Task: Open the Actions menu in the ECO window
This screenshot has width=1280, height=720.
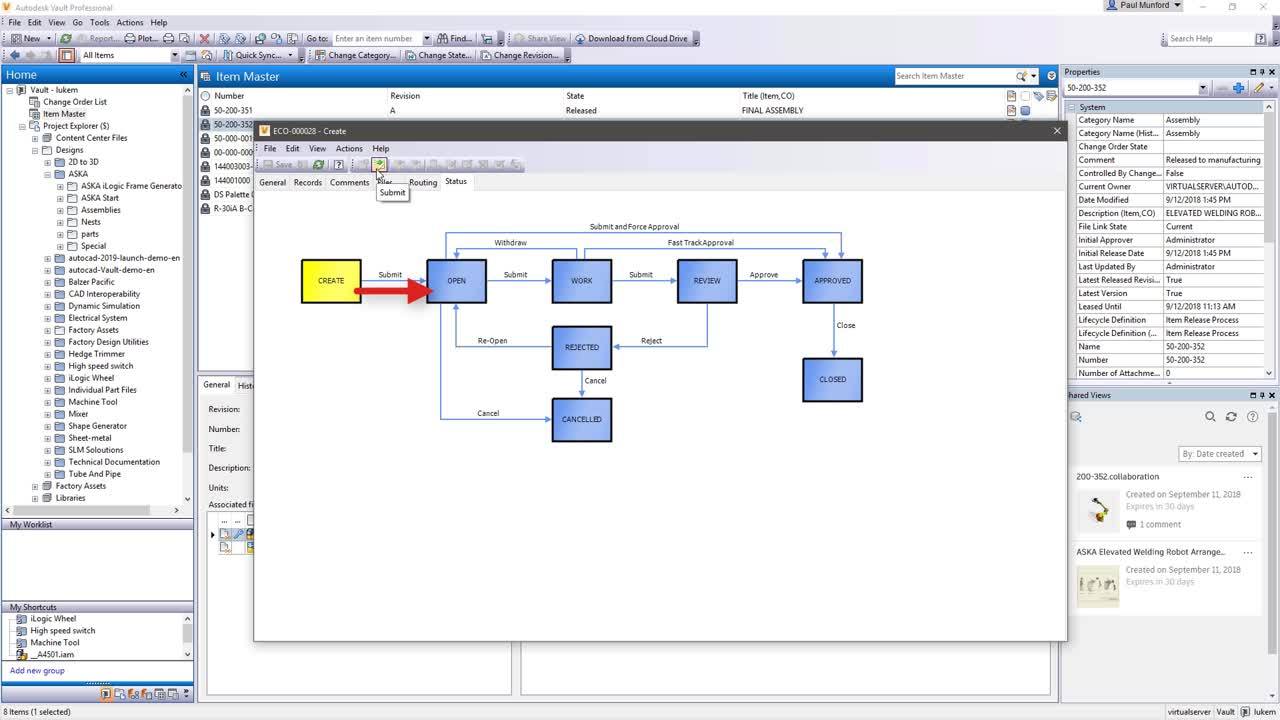Action: (349, 148)
